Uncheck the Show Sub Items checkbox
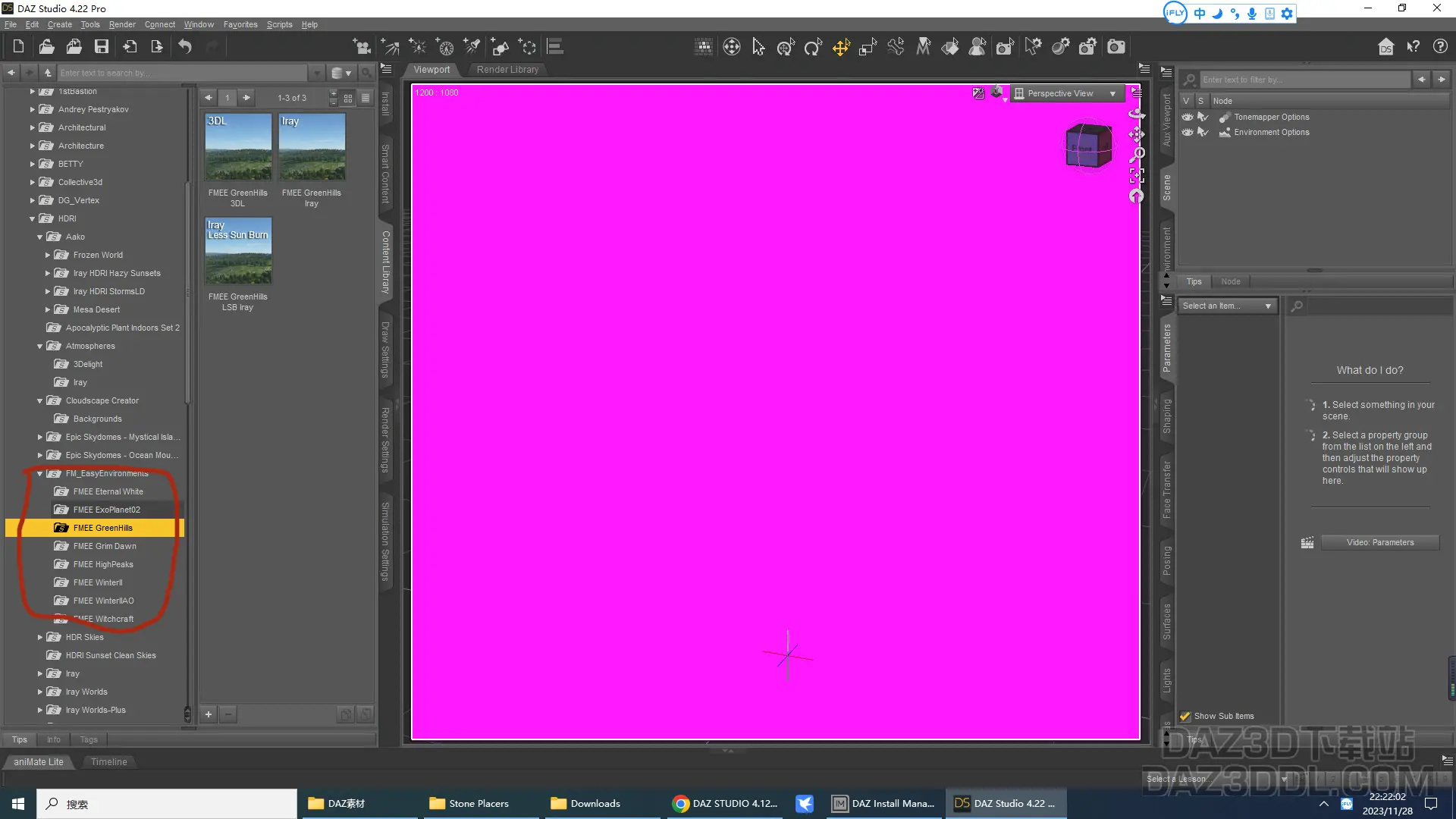The width and height of the screenshot is (1456, 819). (x=1185, y=716)
